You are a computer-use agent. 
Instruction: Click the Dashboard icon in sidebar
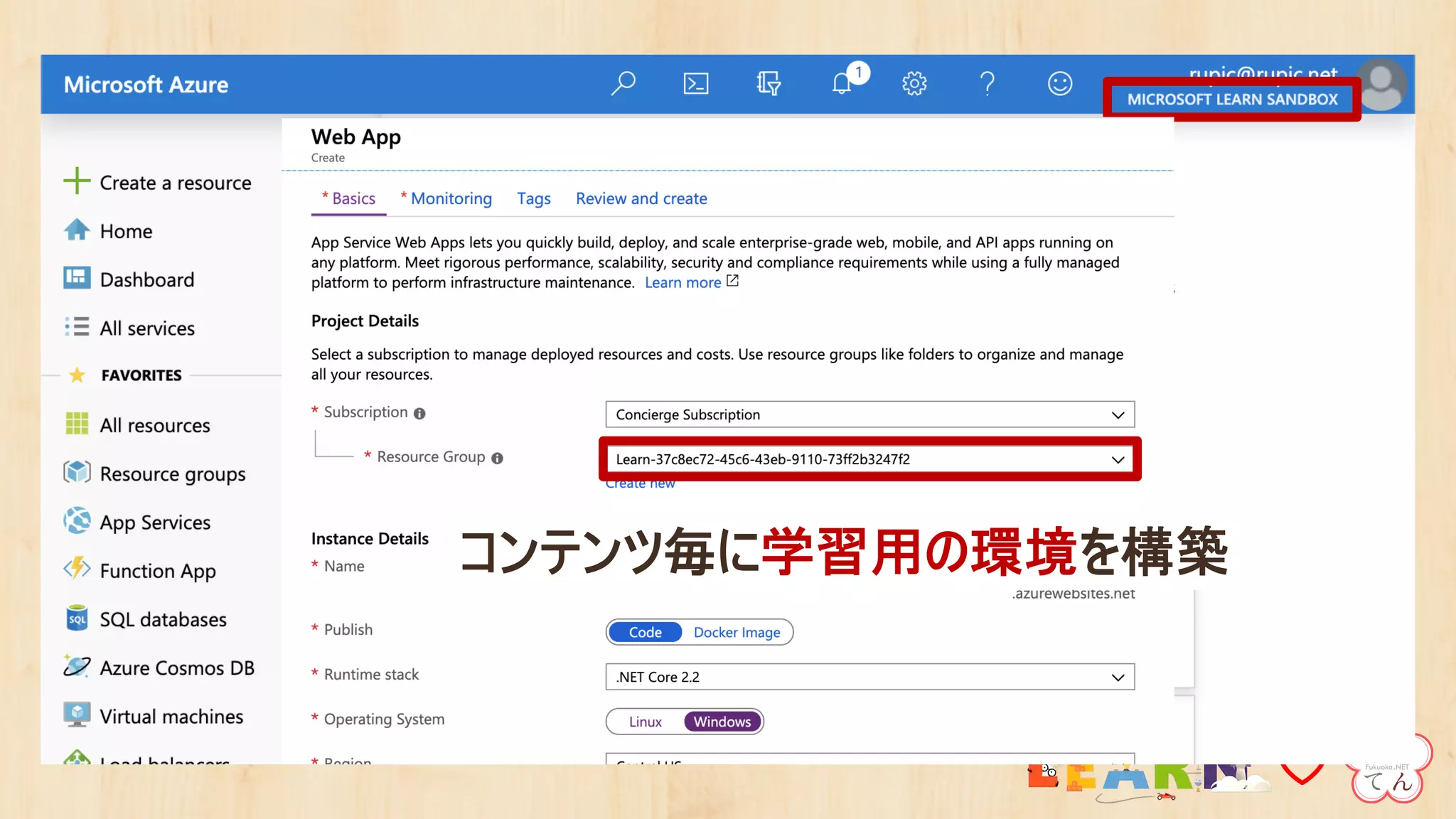pos(77,278)
